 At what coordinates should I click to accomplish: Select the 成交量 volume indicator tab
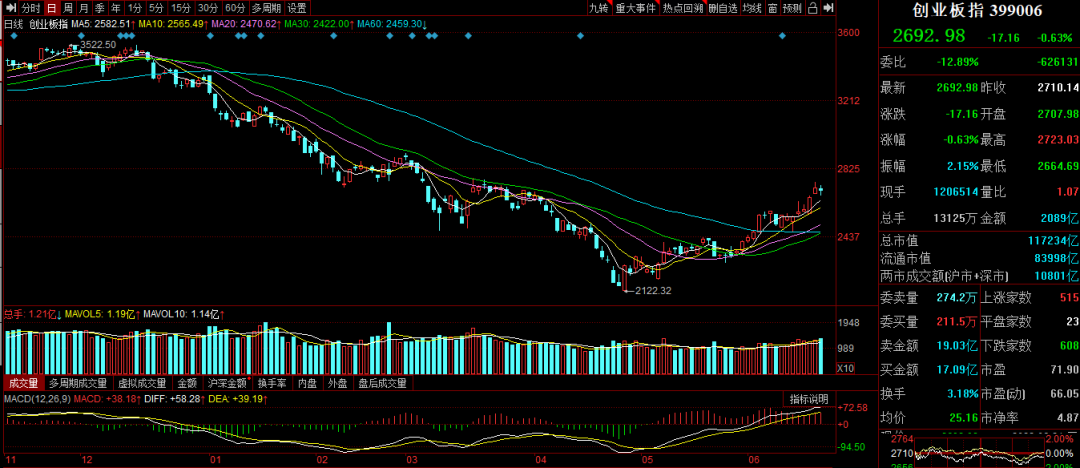tap(23, 383)
